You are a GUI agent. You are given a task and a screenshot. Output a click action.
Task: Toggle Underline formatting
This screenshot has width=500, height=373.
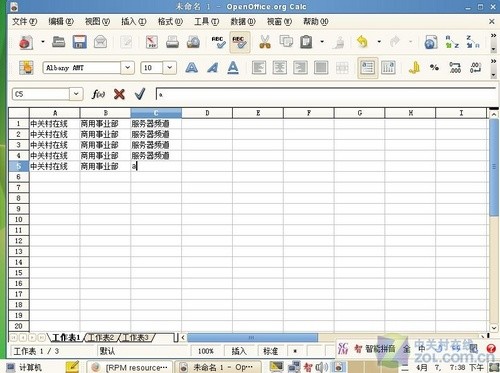pyautogui.click(x=233, y=68)
